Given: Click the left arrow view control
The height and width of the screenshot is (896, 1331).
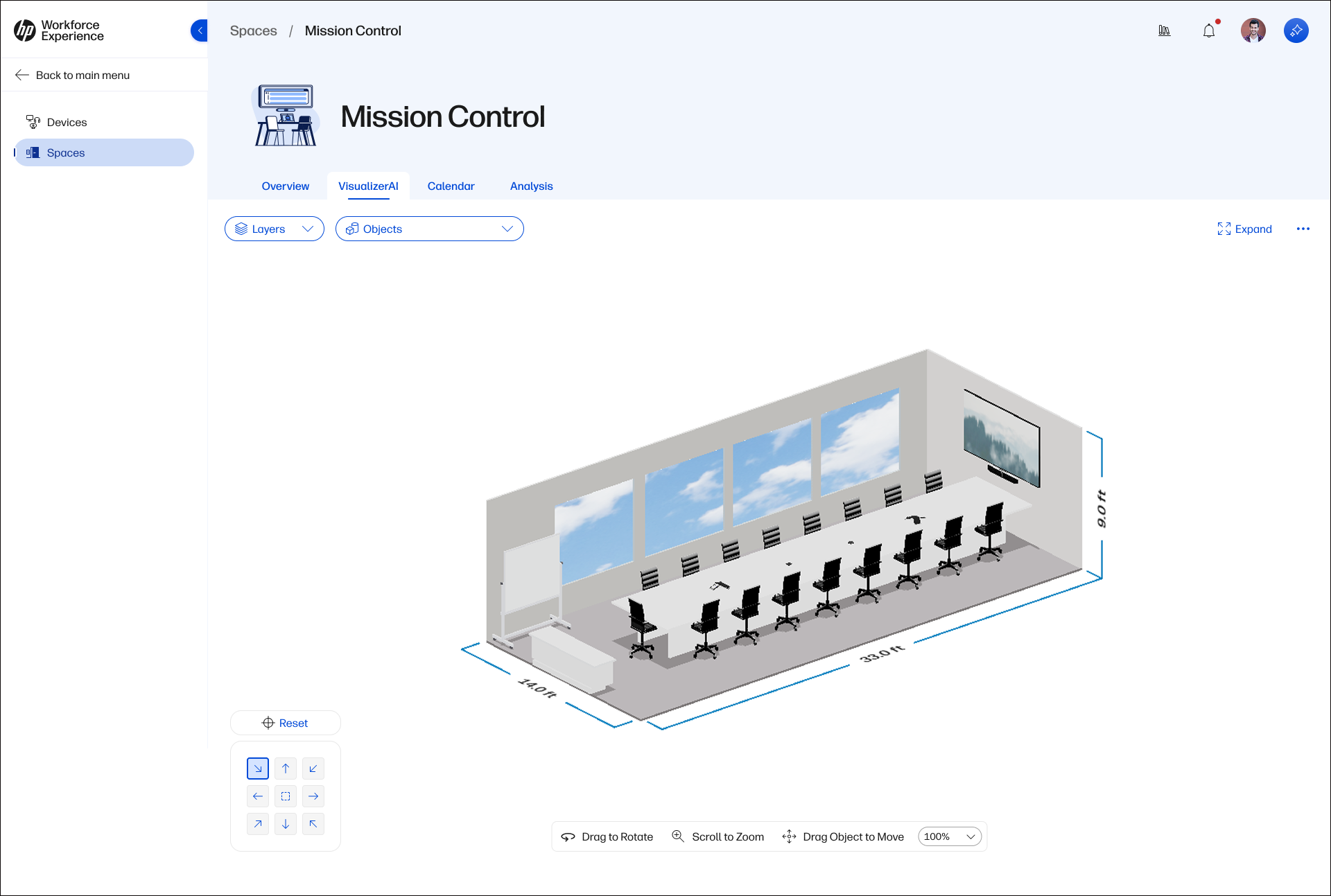Looking at the screenshot, I should (x=258, y=796).
